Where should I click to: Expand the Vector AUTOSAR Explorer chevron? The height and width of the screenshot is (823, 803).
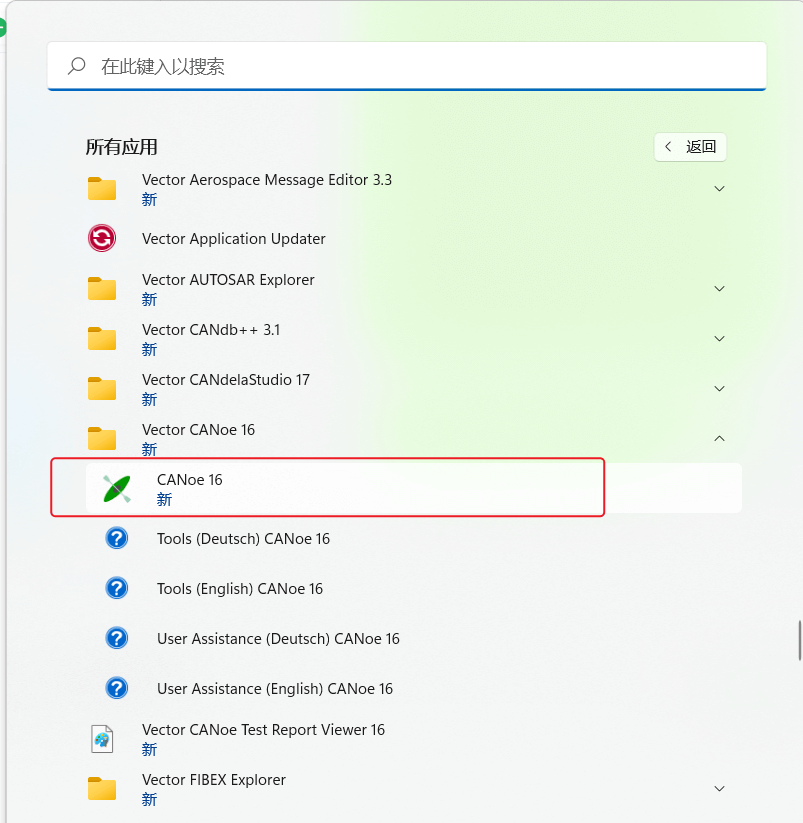720,289
